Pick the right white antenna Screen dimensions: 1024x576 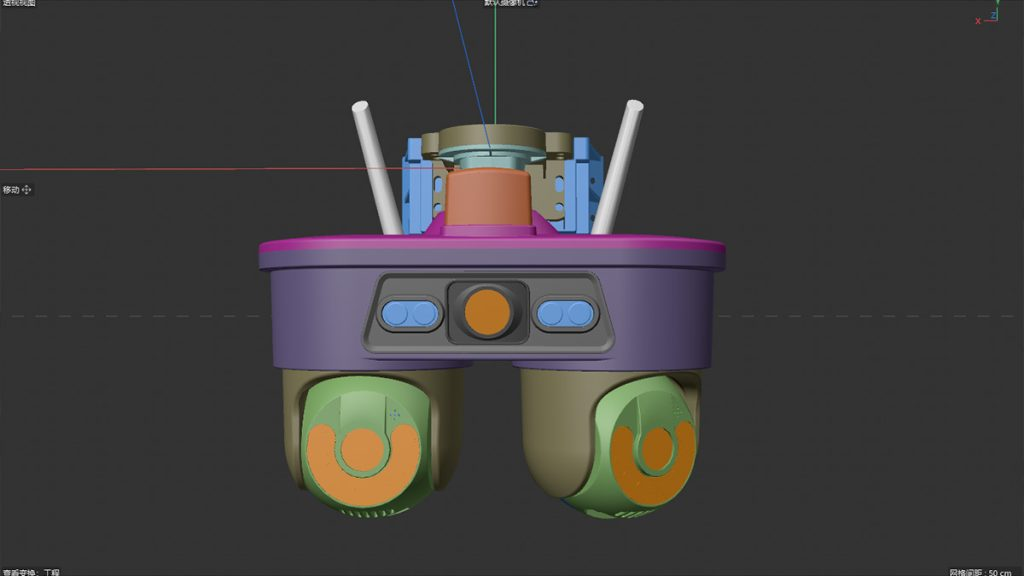point(618,165)
